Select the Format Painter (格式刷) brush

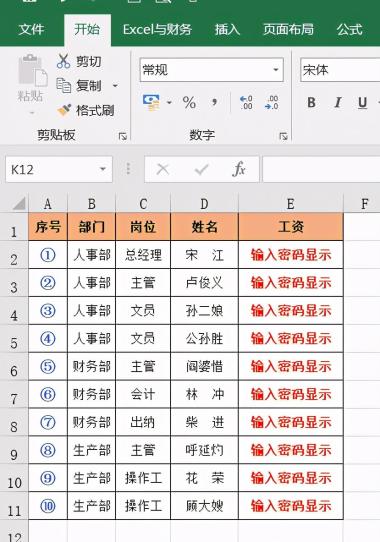click(x=64, y=110)
